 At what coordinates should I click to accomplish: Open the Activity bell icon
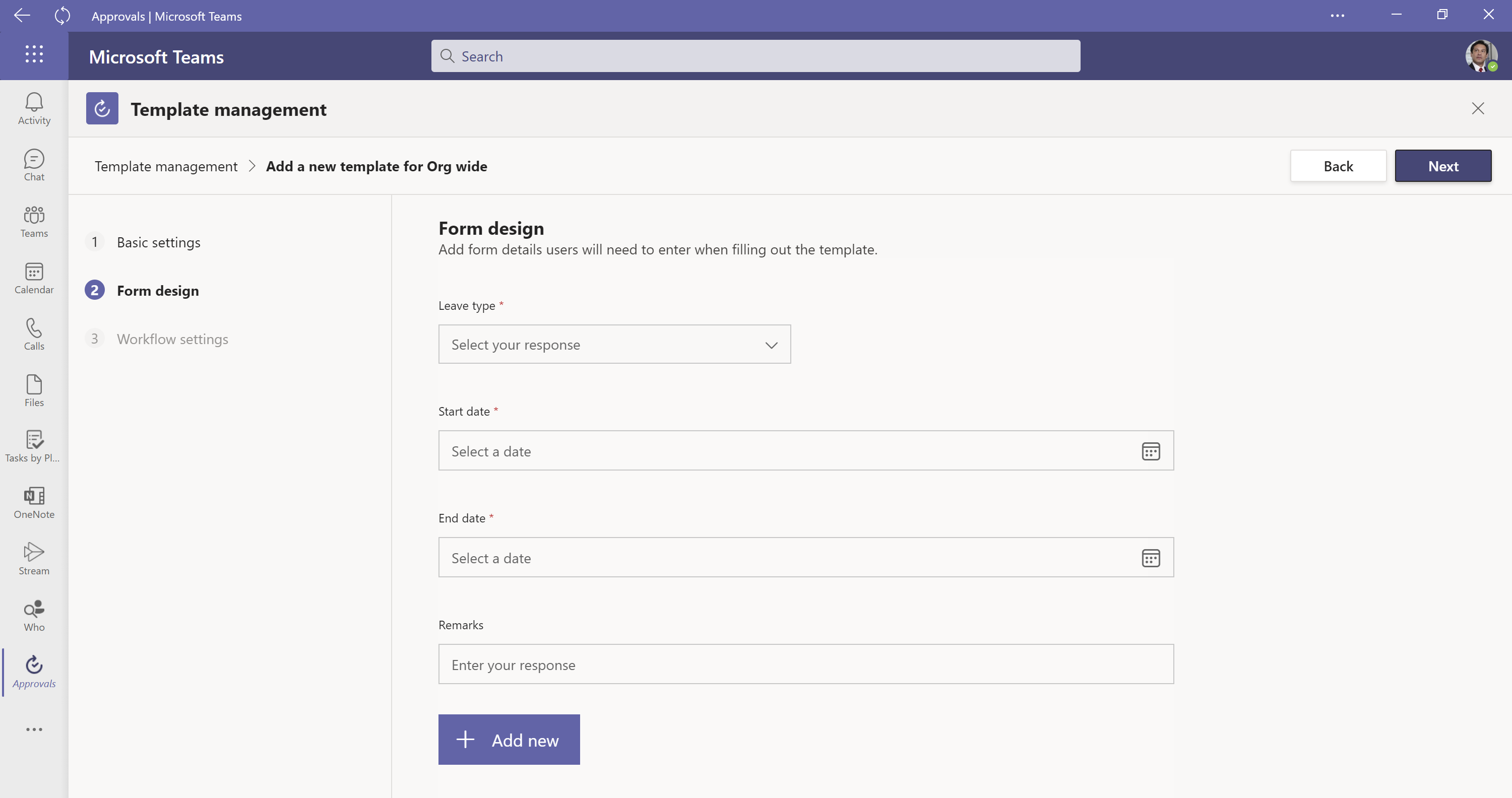[34, 108]
